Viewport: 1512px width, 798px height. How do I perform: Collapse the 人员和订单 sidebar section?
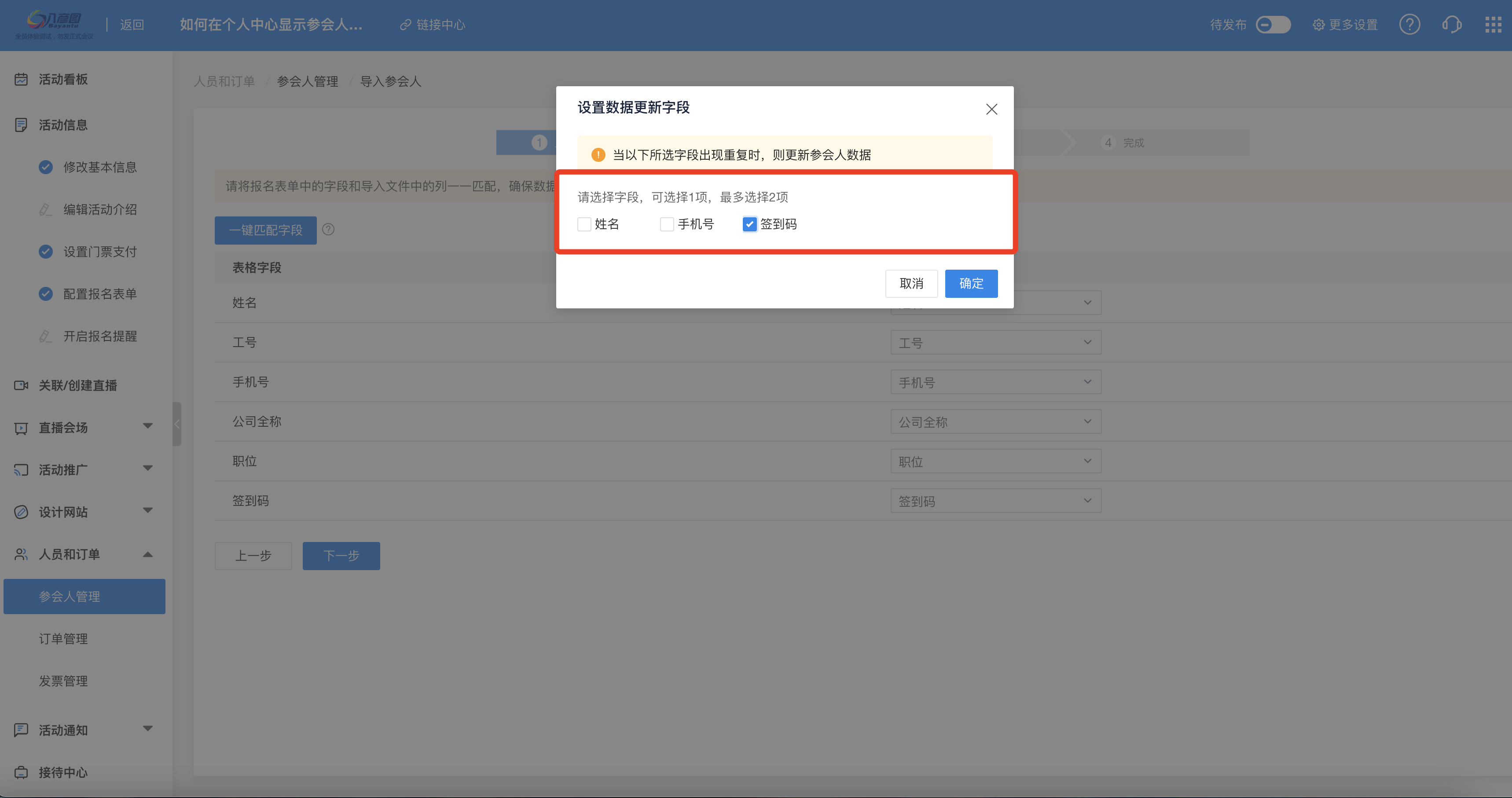[x=148, y=554]
